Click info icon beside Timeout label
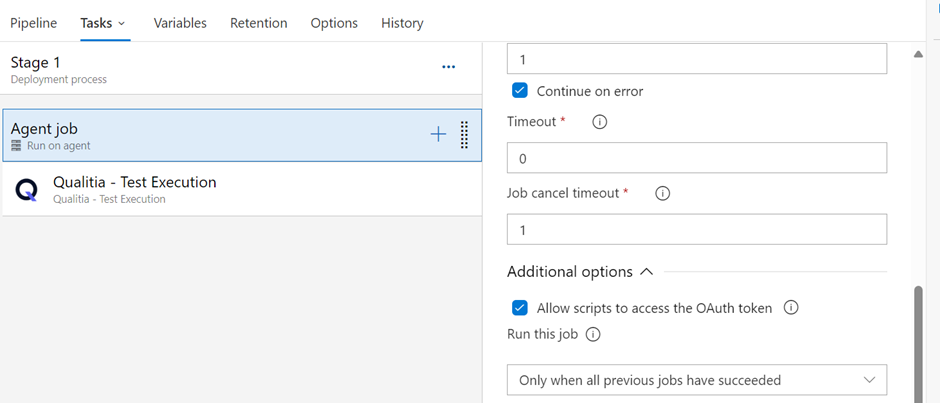940x403 pixels. 600,122
